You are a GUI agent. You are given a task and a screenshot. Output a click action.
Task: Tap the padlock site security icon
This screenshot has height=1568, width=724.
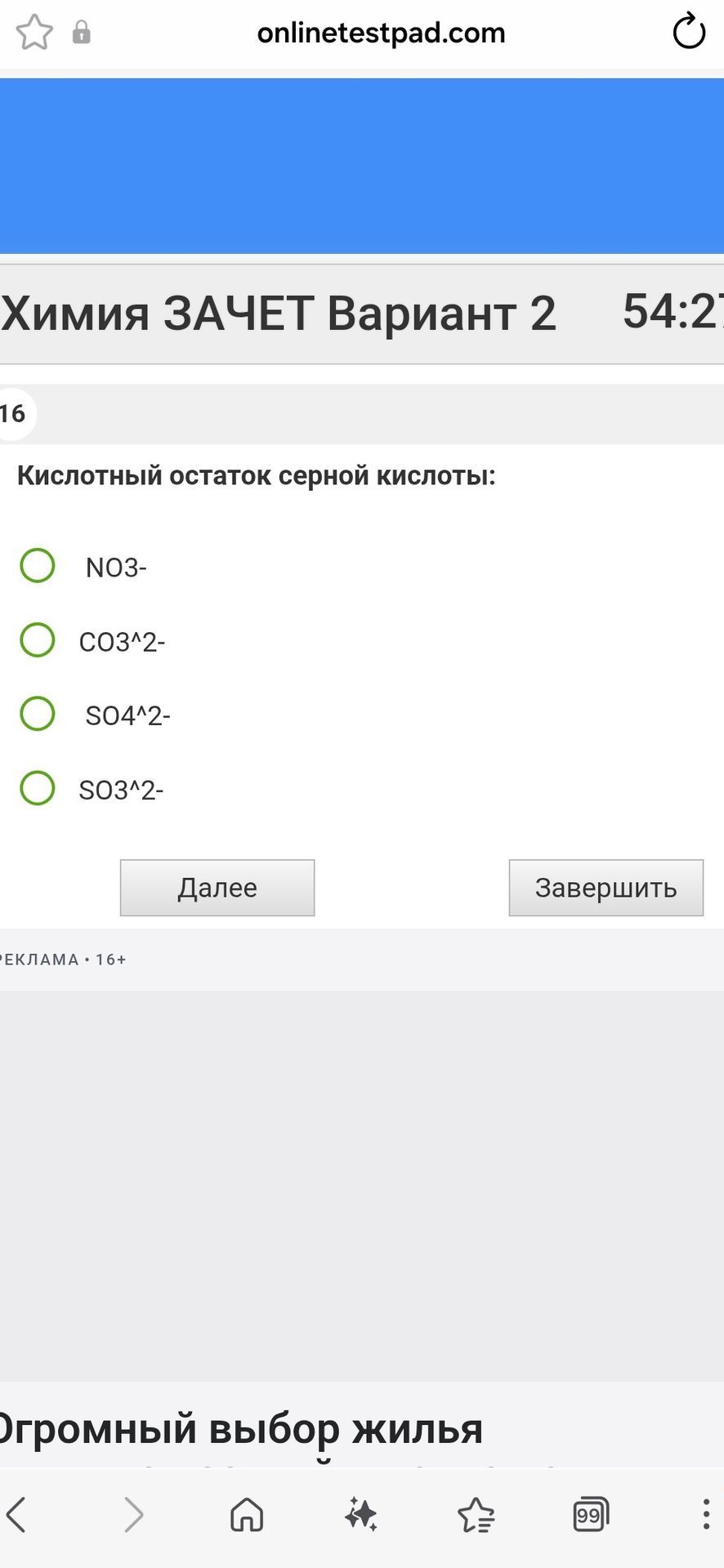(81, 33)
